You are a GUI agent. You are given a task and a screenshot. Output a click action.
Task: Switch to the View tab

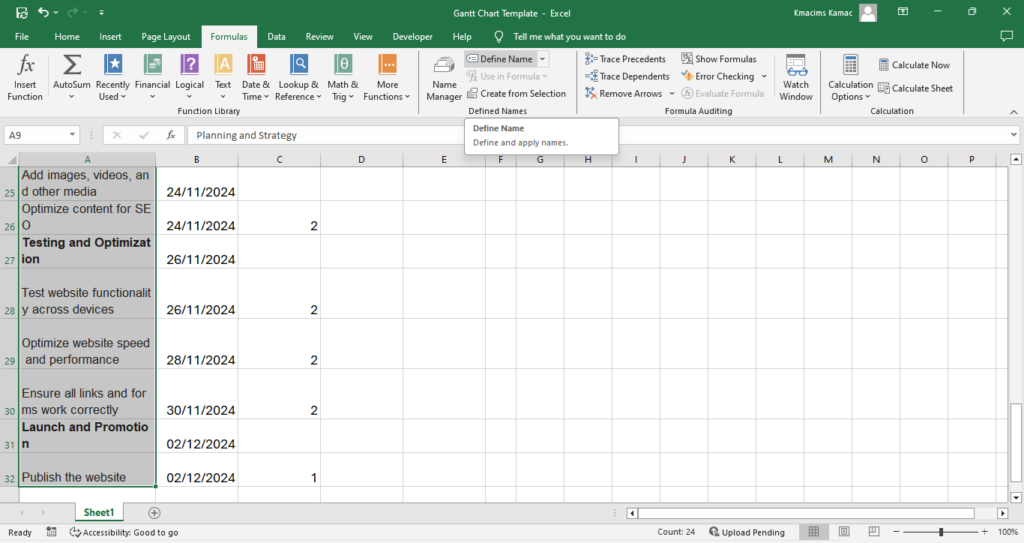pos(362,37)
